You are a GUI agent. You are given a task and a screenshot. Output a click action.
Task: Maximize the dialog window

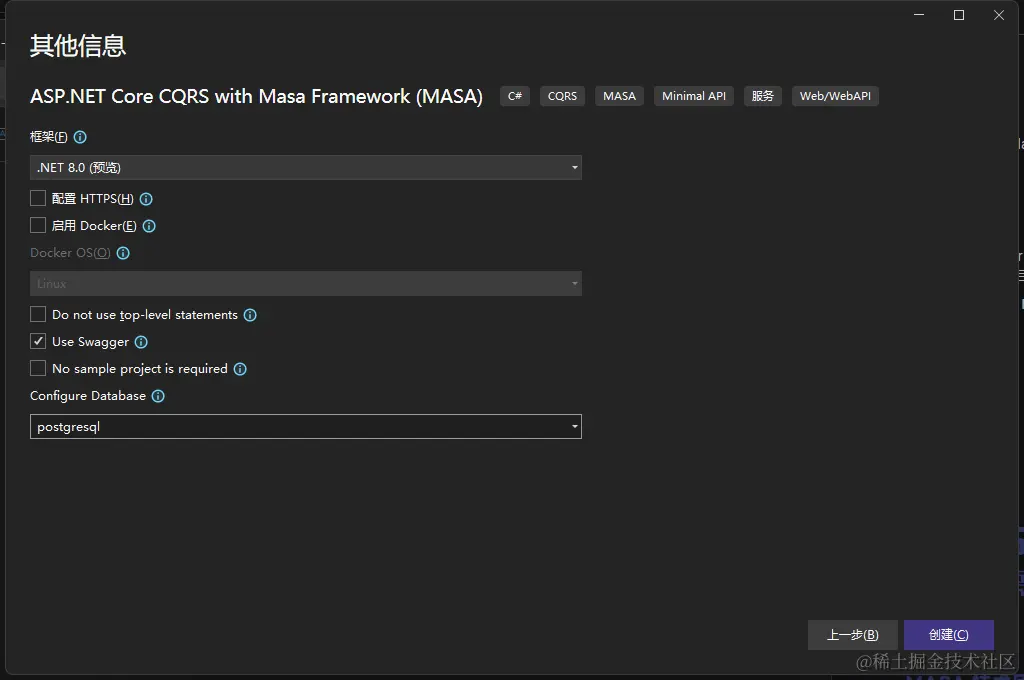[x=959, y=15]
